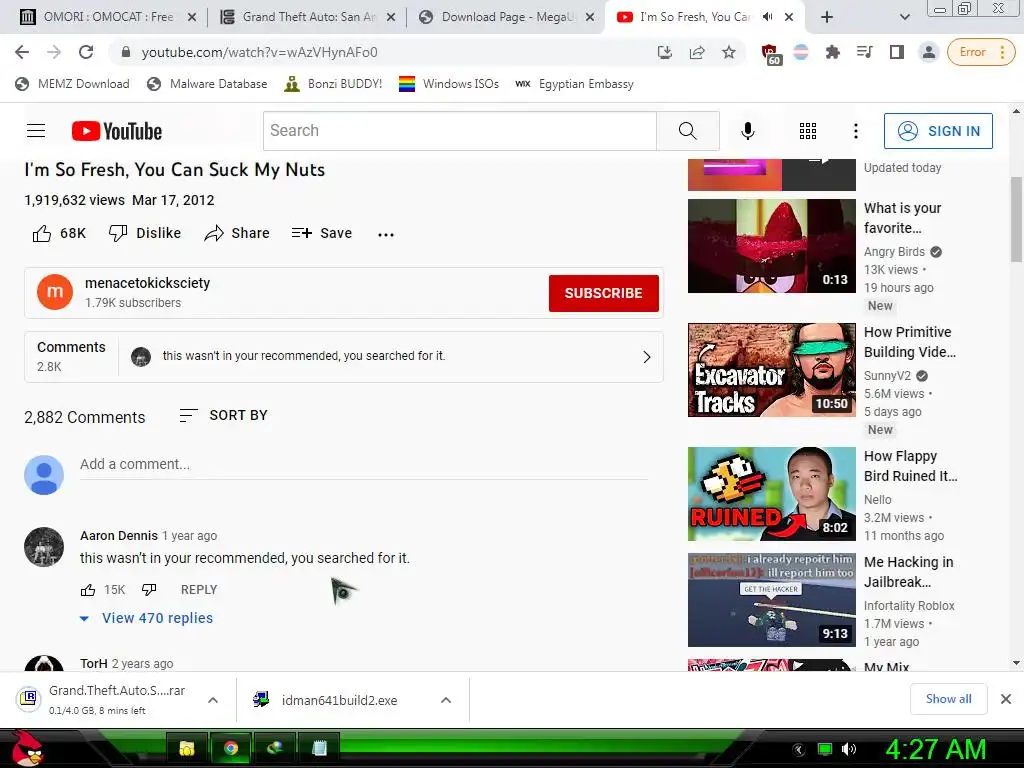
Task: Open the file explorer taskbar icon
Action: pyautogui.click(x=187, y=748)
